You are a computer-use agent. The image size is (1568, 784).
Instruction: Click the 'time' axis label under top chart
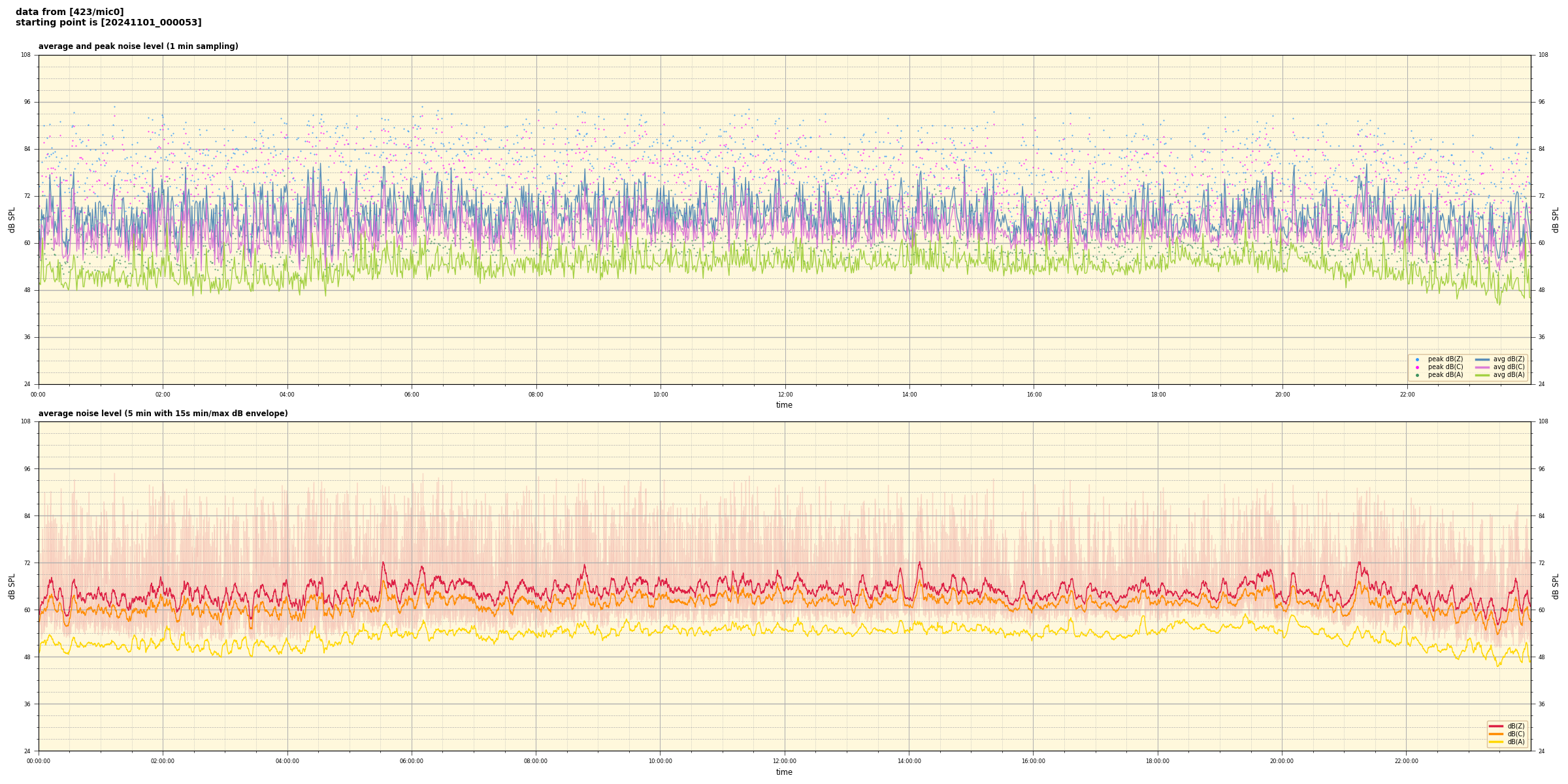point(784,405)
